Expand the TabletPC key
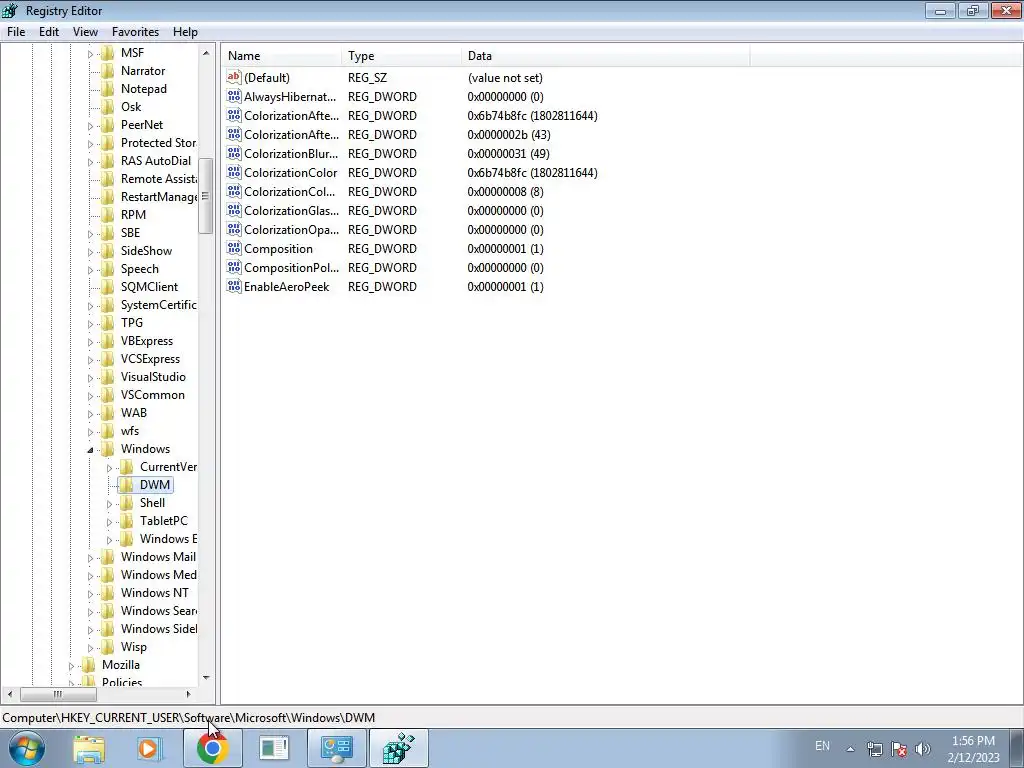The width and height of the screenshot is (1024, 768). [109, 522]
